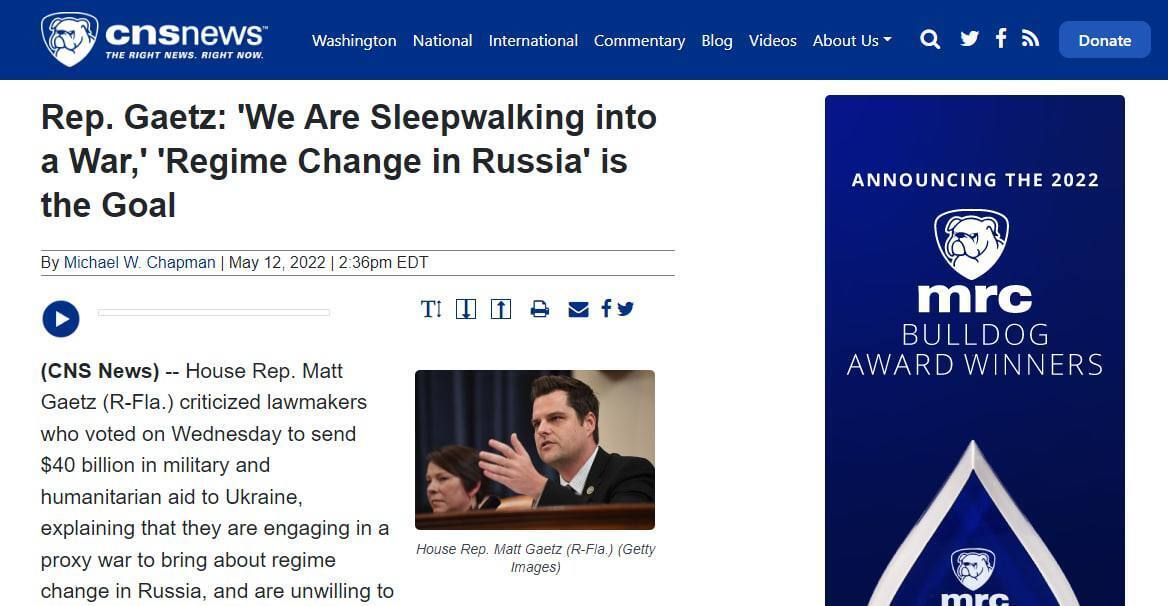Email the article via envelope icon
The image size is (1168, 606).
[578, 309]
